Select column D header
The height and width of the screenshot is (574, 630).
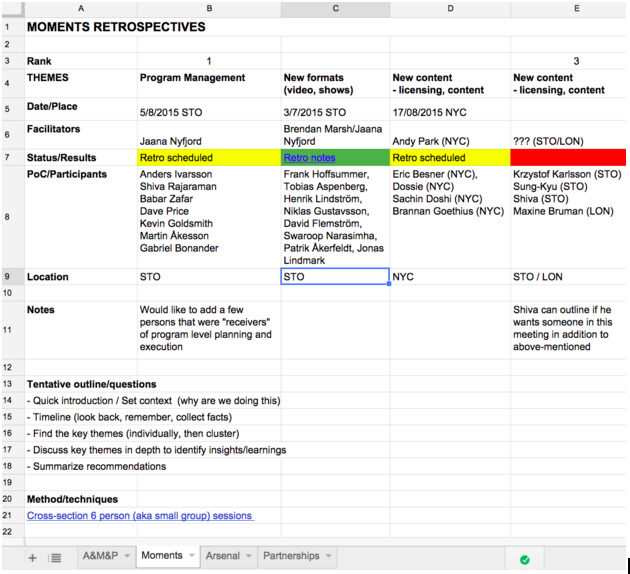coord(450,9)
